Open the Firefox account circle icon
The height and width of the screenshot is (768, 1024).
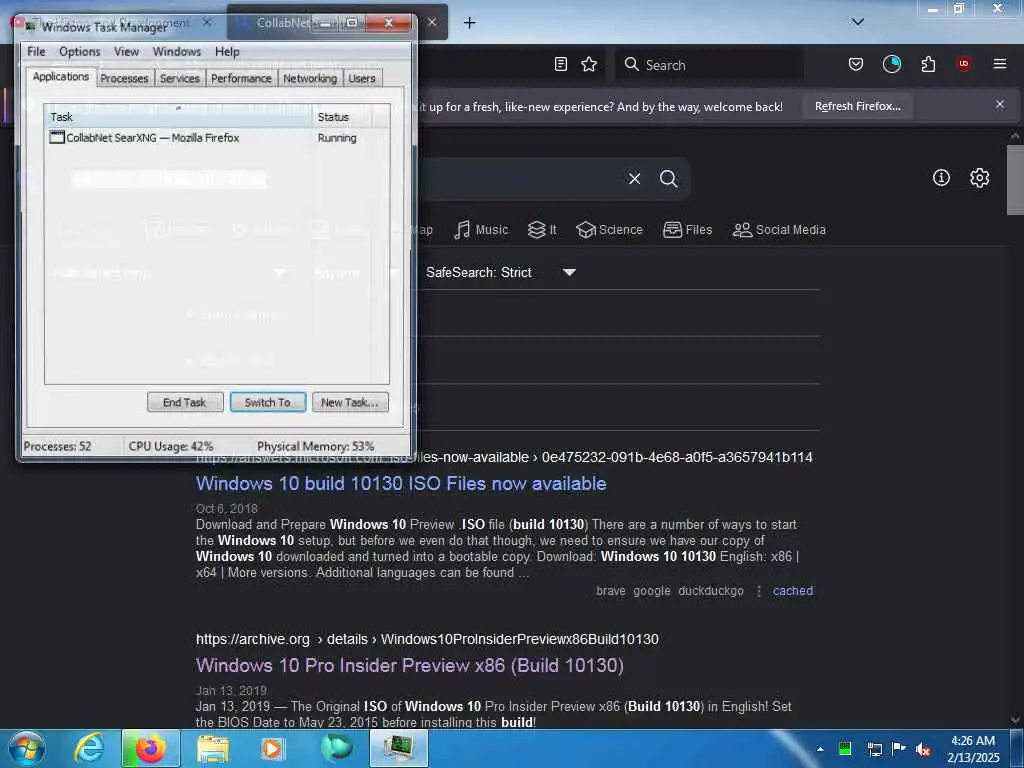(891, 64)
